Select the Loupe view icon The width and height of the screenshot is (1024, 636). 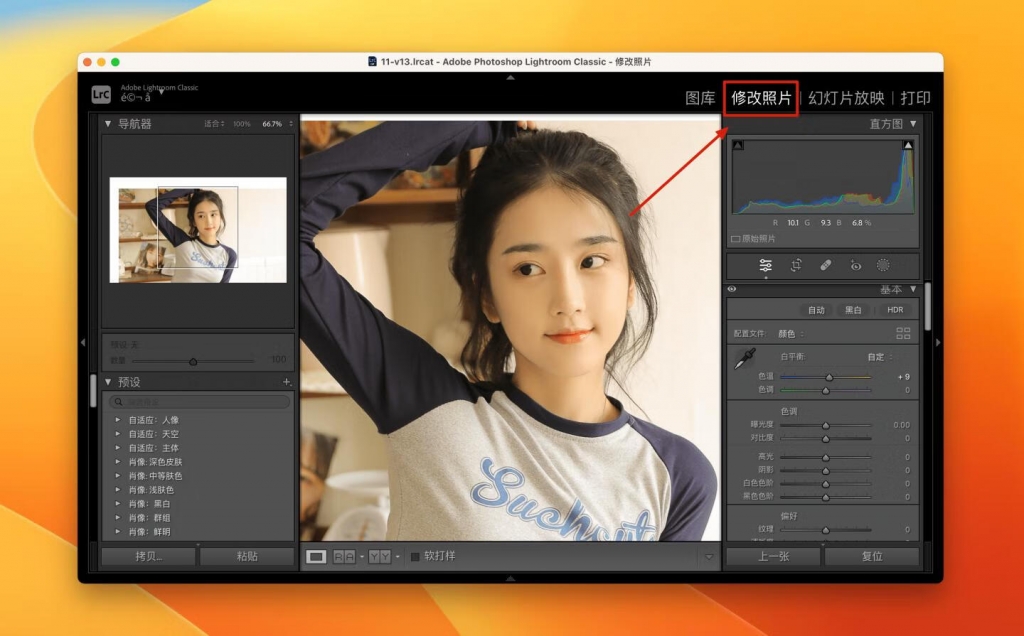pos(317,555)
